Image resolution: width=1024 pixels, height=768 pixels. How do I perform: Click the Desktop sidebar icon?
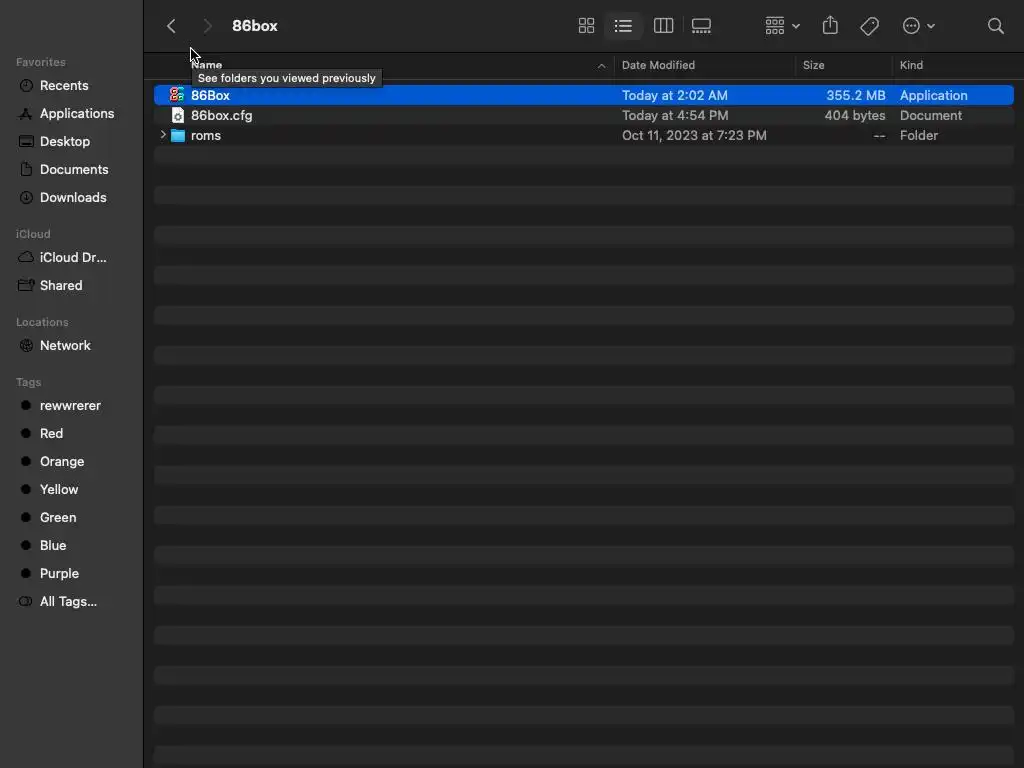click(x=26, y=142)
